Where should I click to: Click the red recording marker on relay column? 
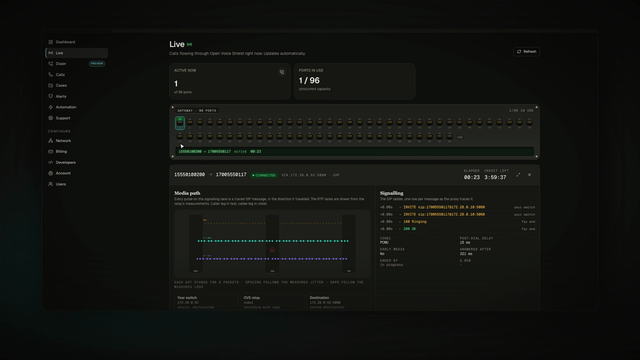point(272,250)
